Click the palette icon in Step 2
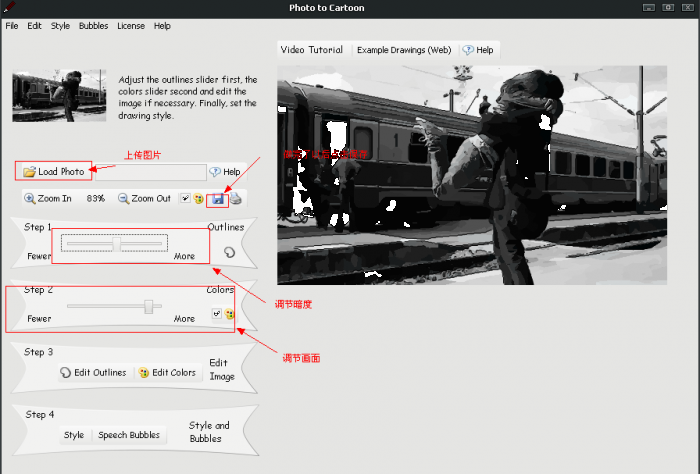Image resolution: width=700 pixels, height=474 pixels. point(229,314)
